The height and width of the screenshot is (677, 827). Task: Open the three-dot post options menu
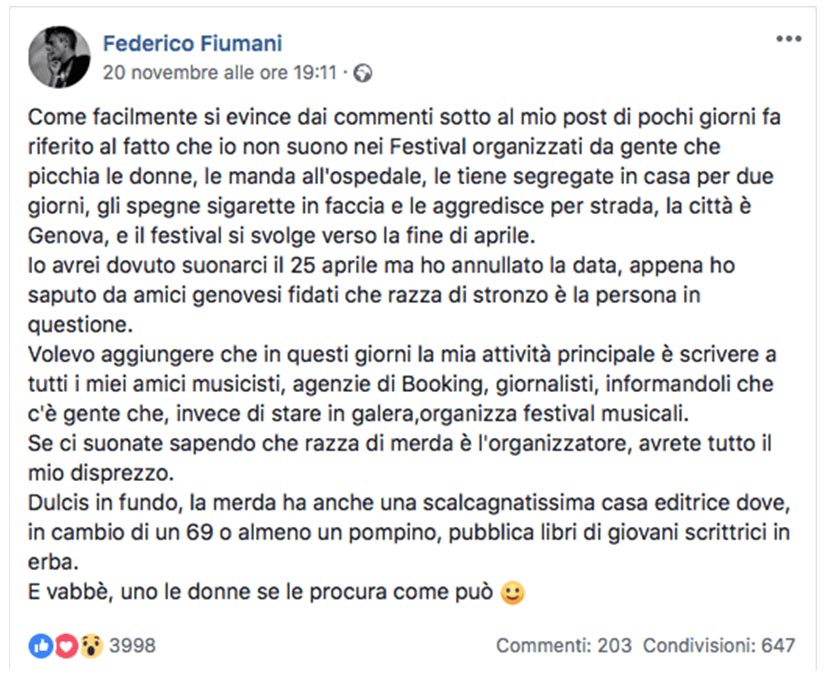[788, 39]
